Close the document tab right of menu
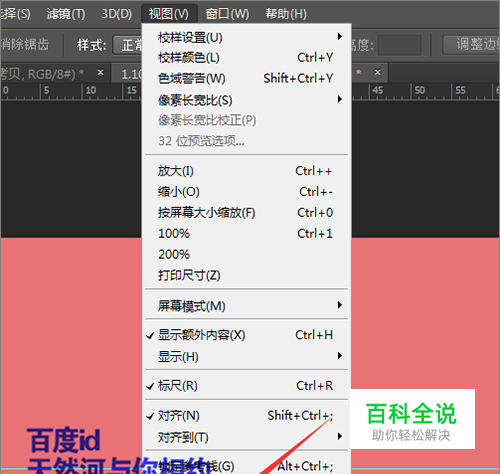The image size is (500, 474). tap(378, 72)
